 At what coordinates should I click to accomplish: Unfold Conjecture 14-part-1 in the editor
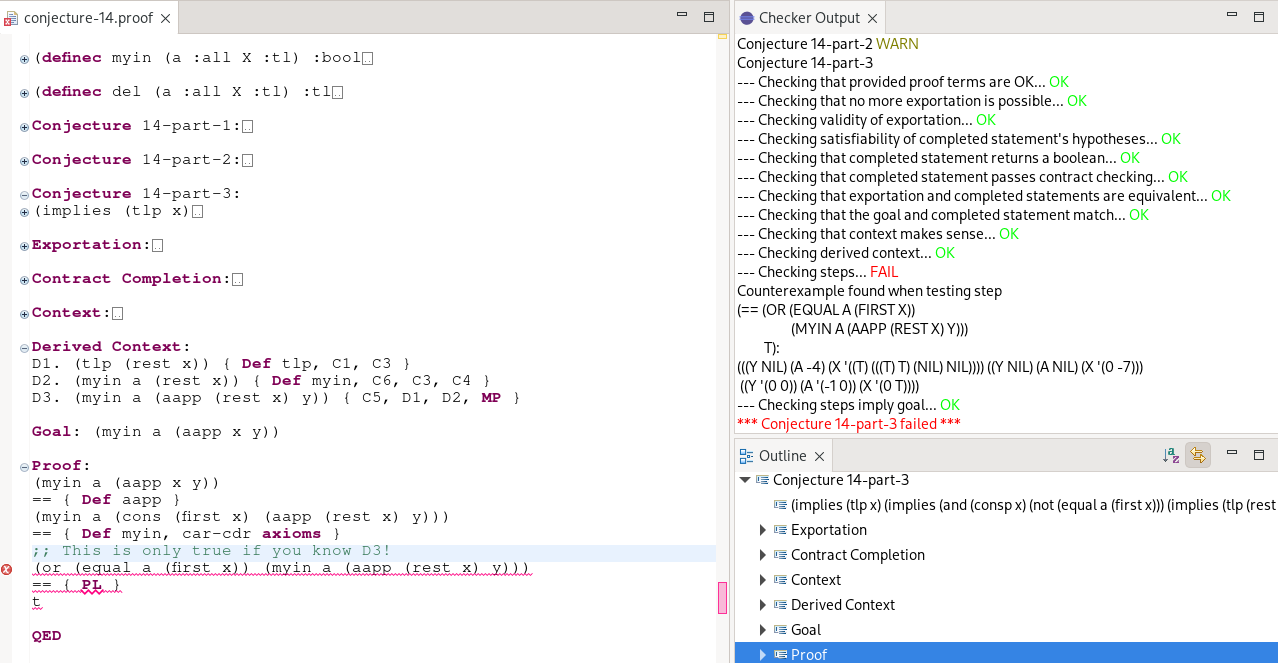click(24, 127)
